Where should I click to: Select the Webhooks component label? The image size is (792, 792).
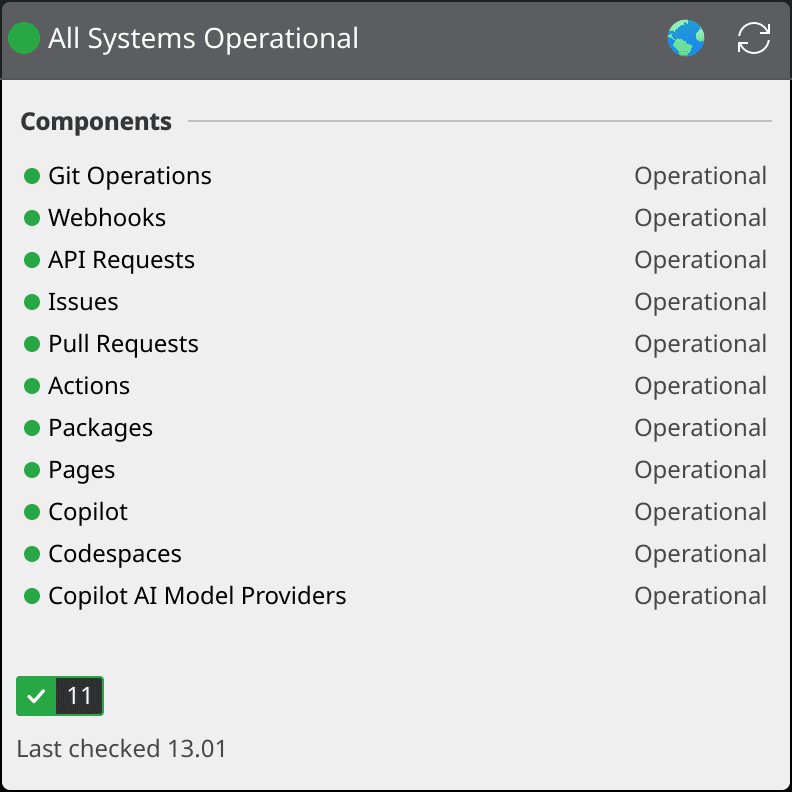point(107,218)
